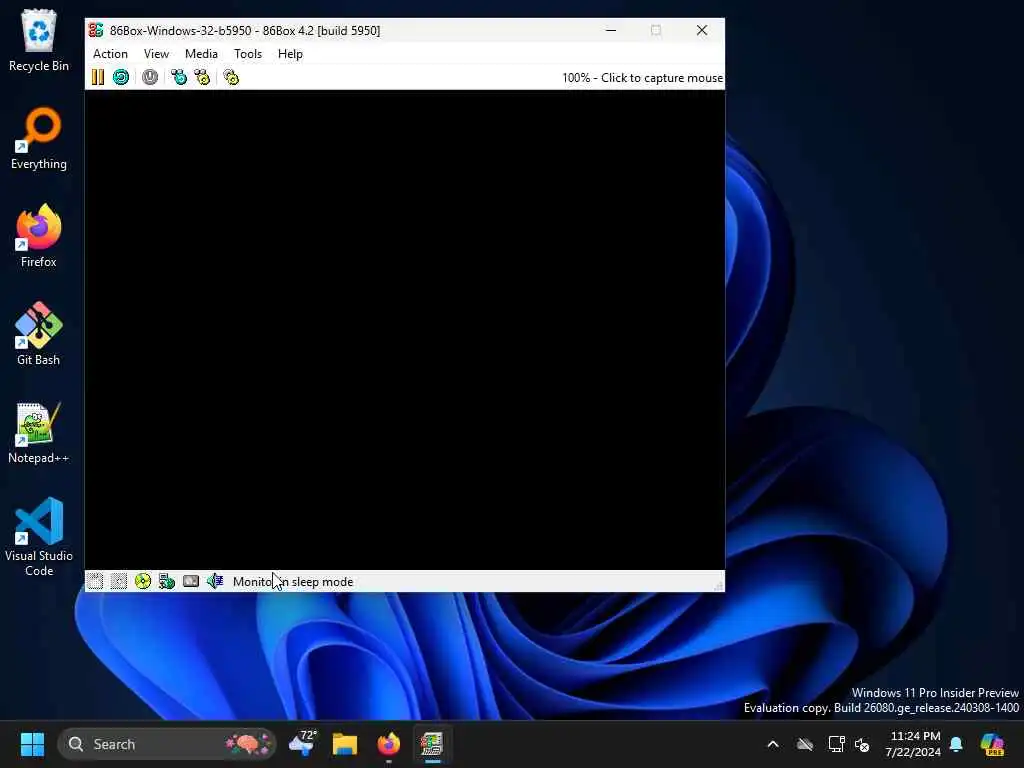1024x768 pixels.
Task: Select the Recycle Bin desktop icon
Action: [39, 40]
